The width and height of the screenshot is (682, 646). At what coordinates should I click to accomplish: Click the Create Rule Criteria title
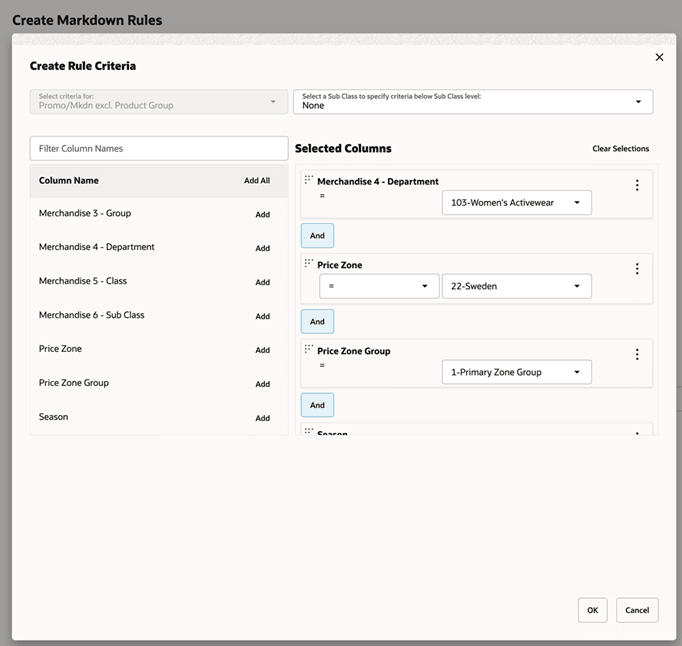(83, 66)
